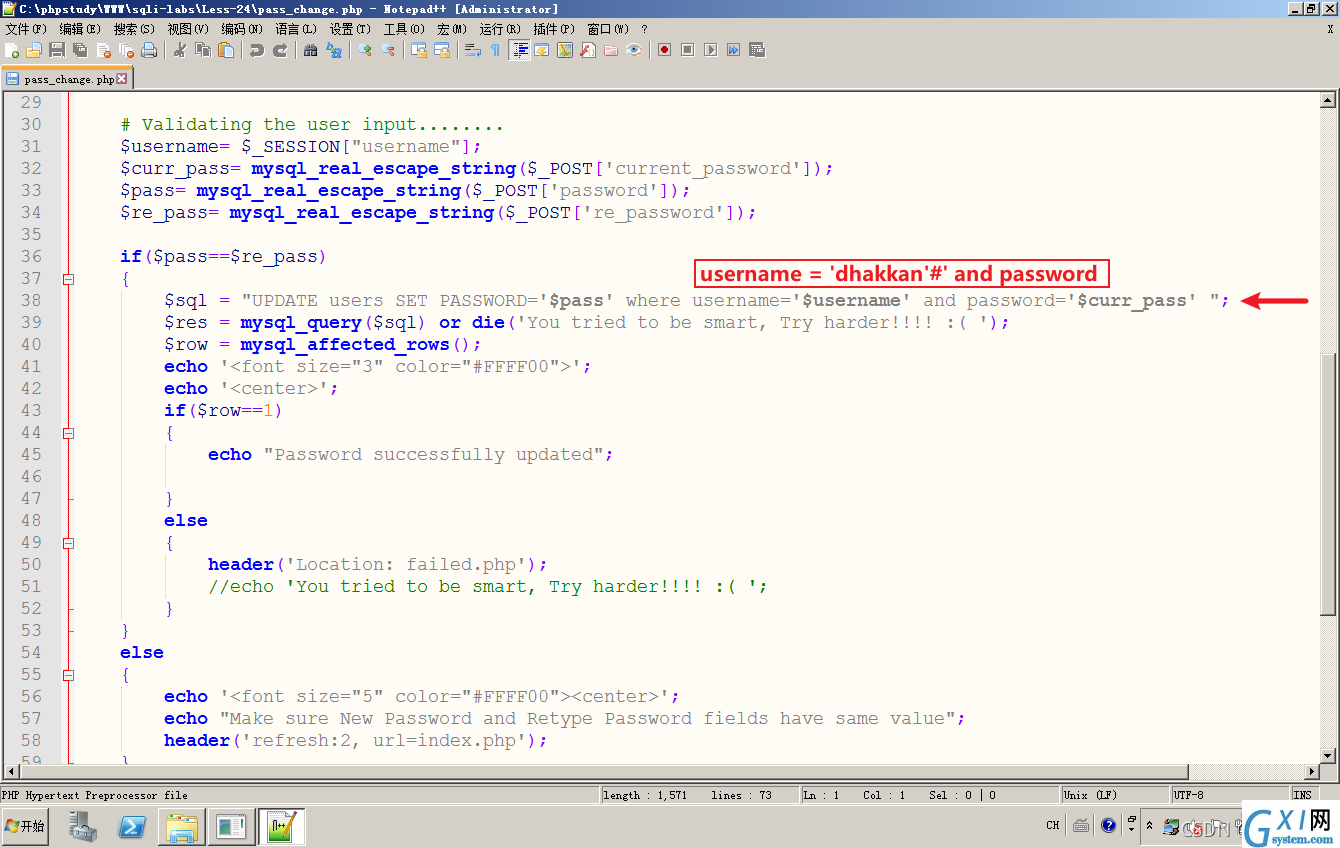Image resolution: width=1340 pixels, height=848 pixels.
Task: Click vertical scrollbar up arrow
Action: click(1328, 100)
